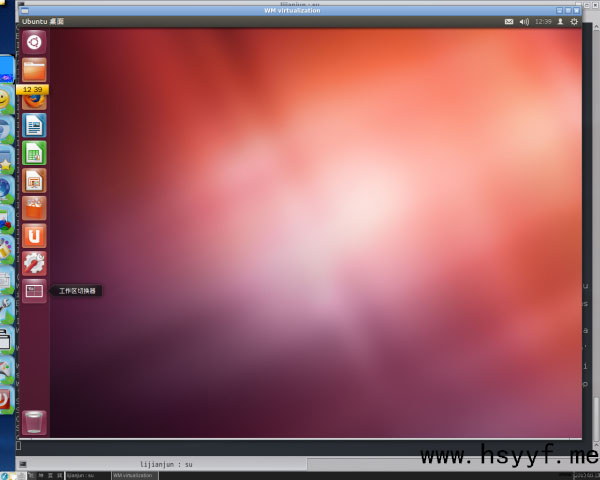Open the user account indicator menu
The width and height of the screenshot is (600, 480).
pyautogui.click(x=560, y=21)
